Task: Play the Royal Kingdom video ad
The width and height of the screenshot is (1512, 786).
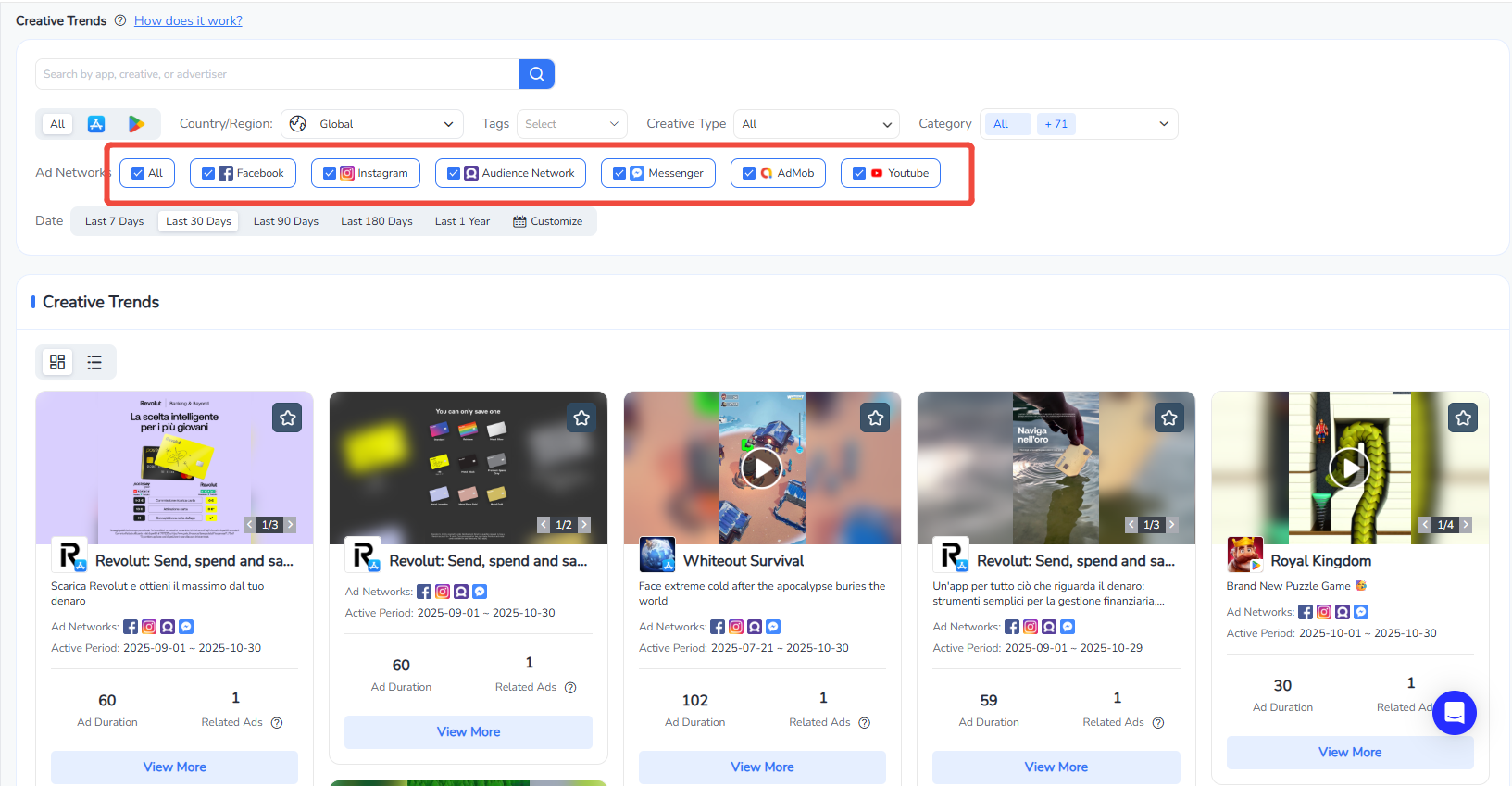Action: [1349, 468]
